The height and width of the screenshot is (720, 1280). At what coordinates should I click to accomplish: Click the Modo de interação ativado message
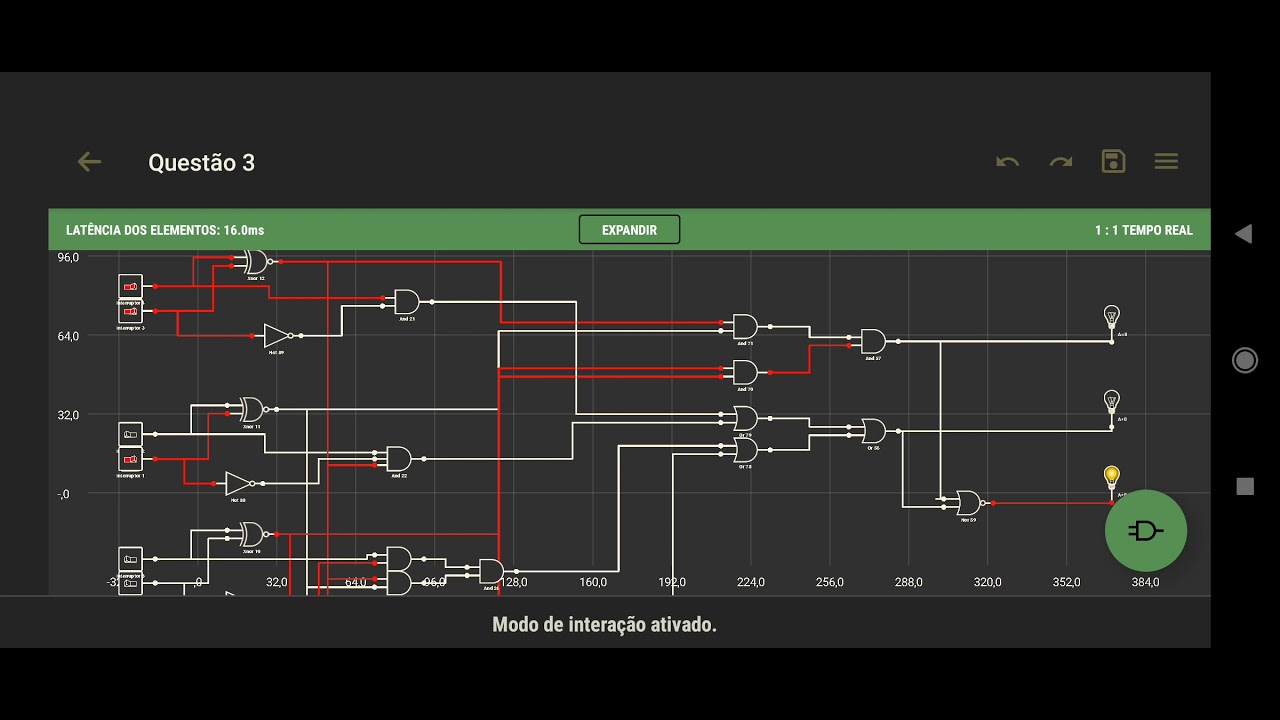(x=604, y=625)
